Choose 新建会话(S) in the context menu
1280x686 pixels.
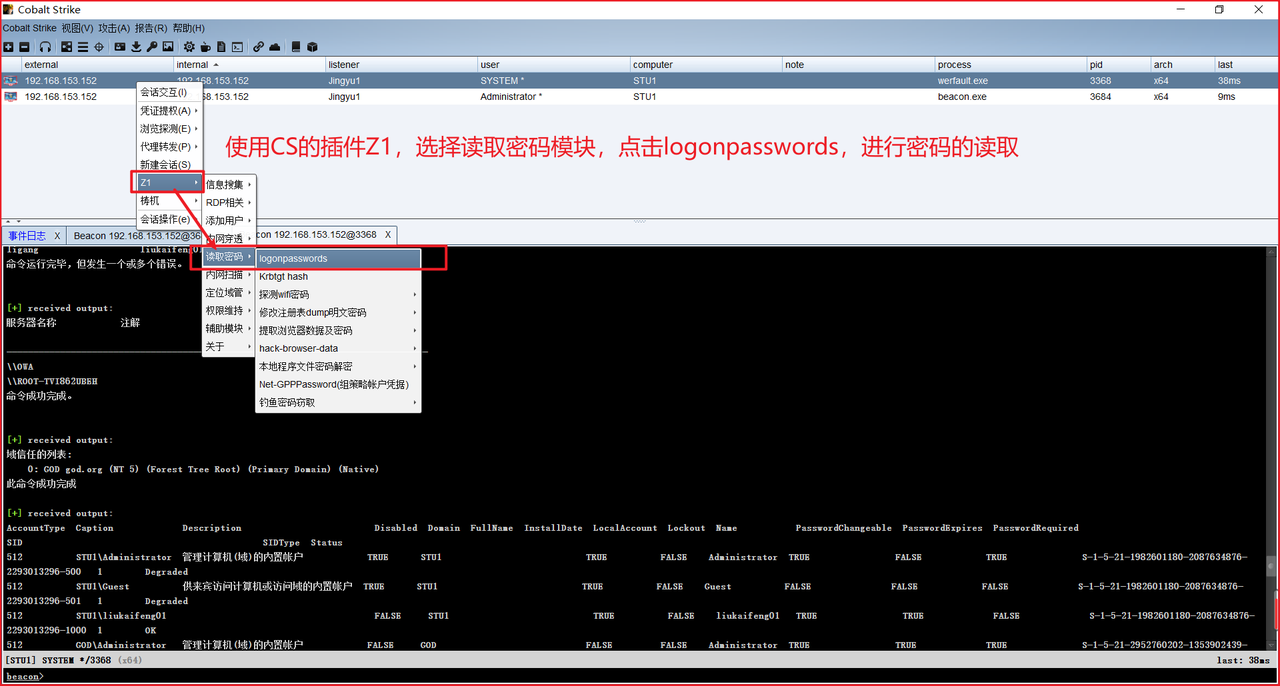pyautogui.click(x=169, y=164)
